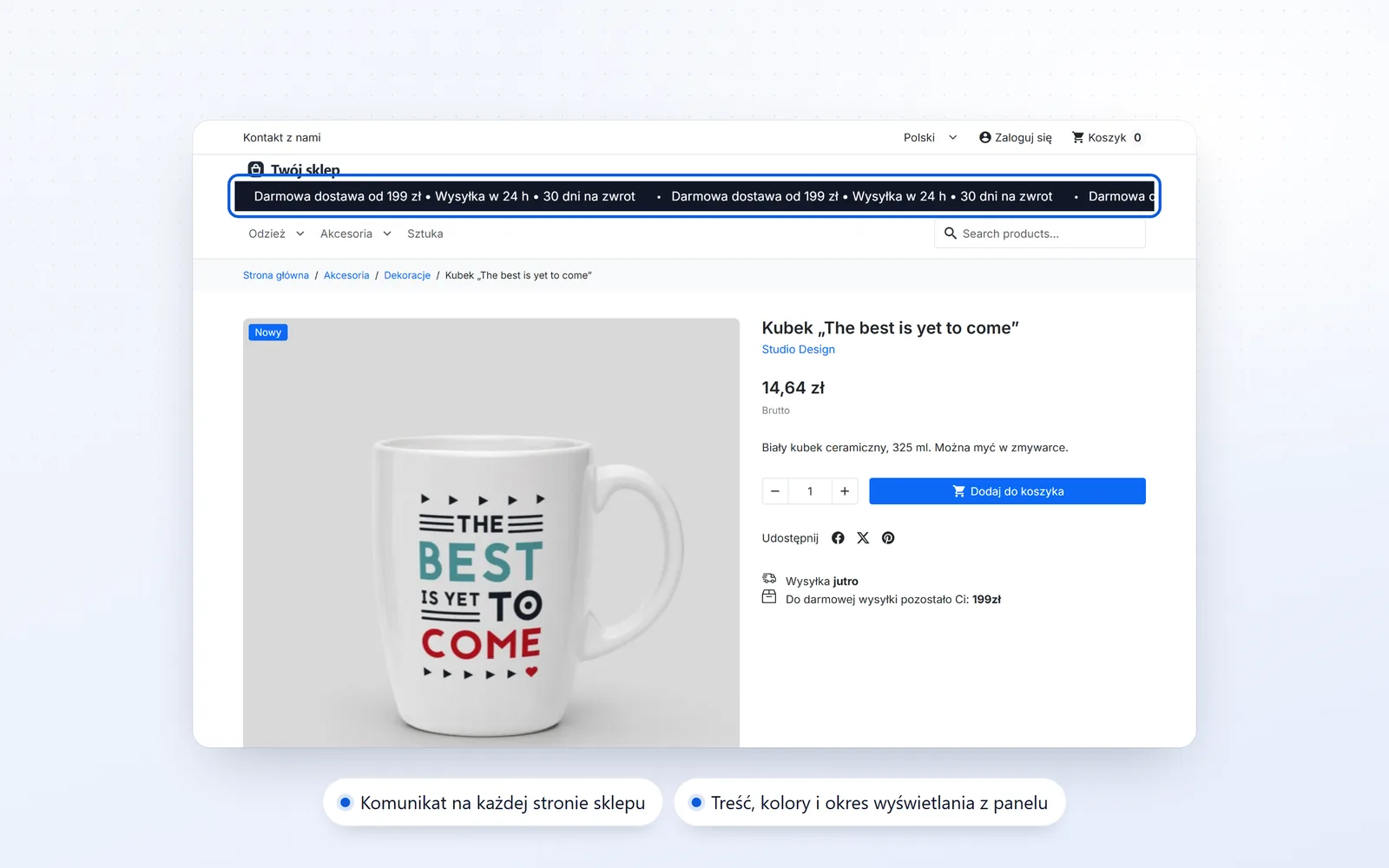The width and height of the screenshot is (1389, 868).
Task: Click the product title Kubek text
Action: tap(890, 328)
